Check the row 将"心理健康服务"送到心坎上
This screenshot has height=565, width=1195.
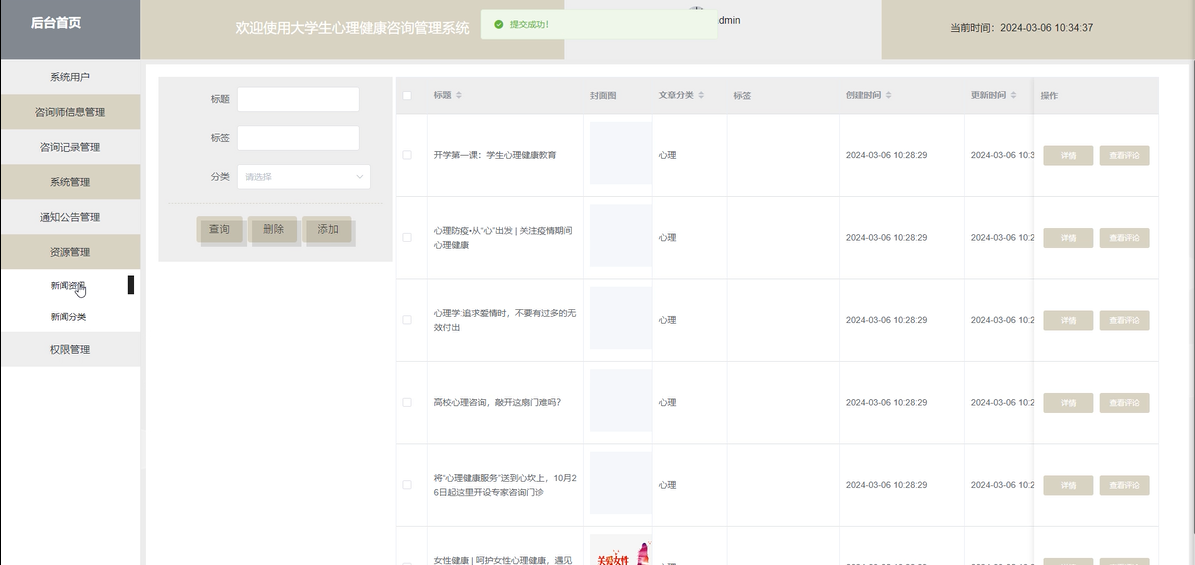tap(407, 484)
